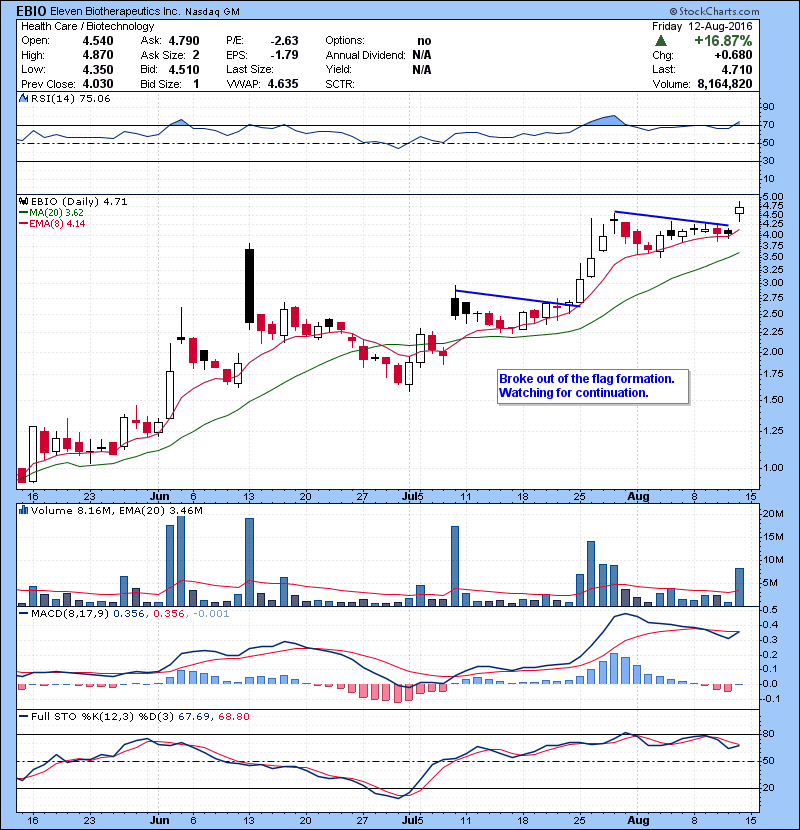Click the Ask price 4.790
Screen dimensions: 800x830
[184, 41]
